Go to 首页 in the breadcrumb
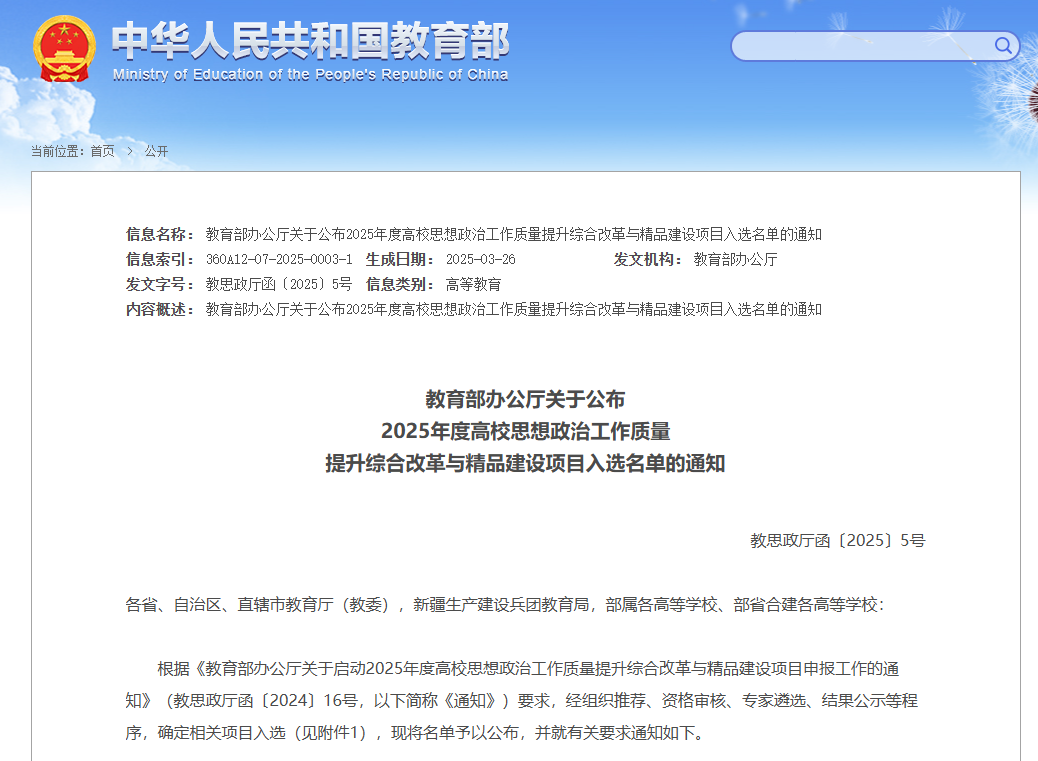Image resolution: width=1038 pixels, height=761 pixels. pyautogui.click(x=102, y=151)
